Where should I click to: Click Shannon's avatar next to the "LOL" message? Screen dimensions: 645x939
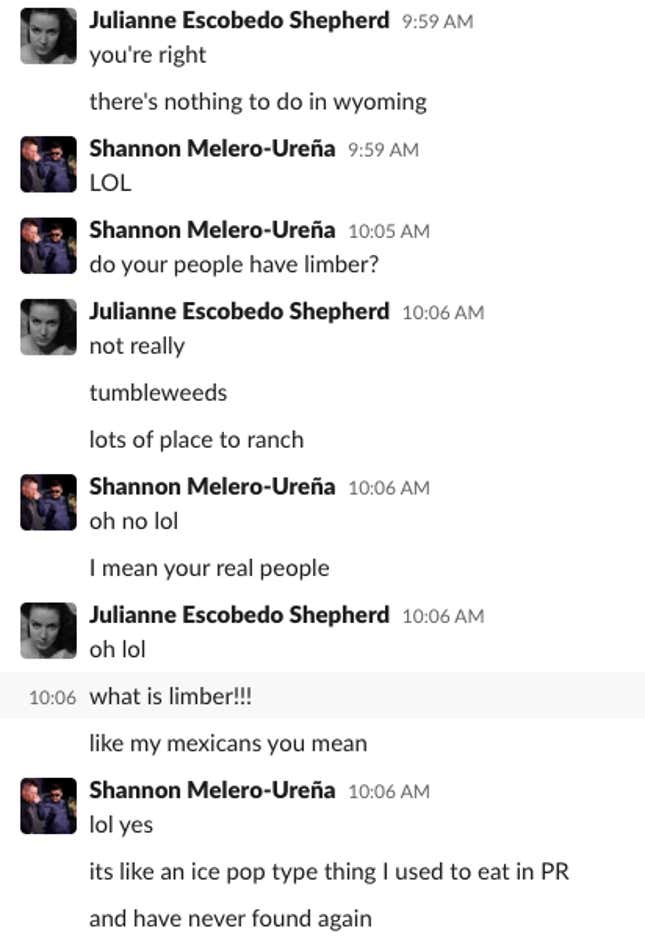pos(48,165)
